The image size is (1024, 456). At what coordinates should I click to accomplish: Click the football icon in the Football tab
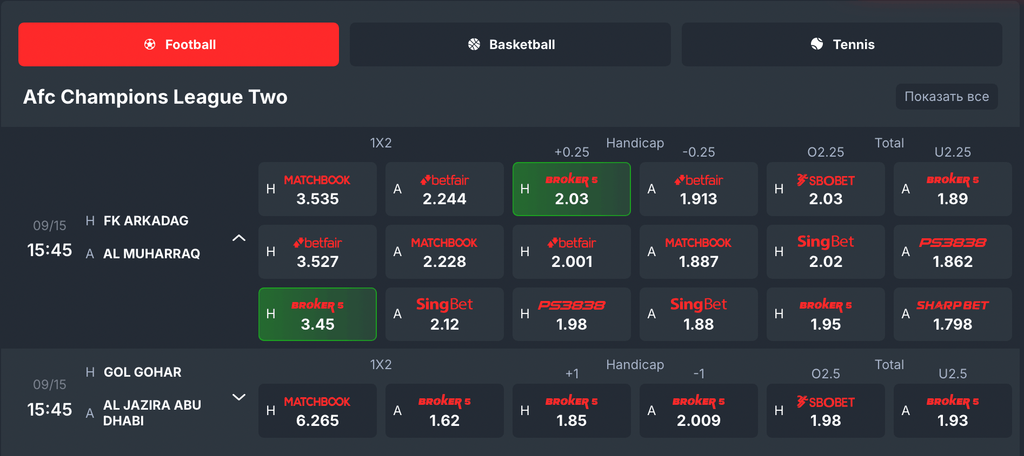pos(150,44)
